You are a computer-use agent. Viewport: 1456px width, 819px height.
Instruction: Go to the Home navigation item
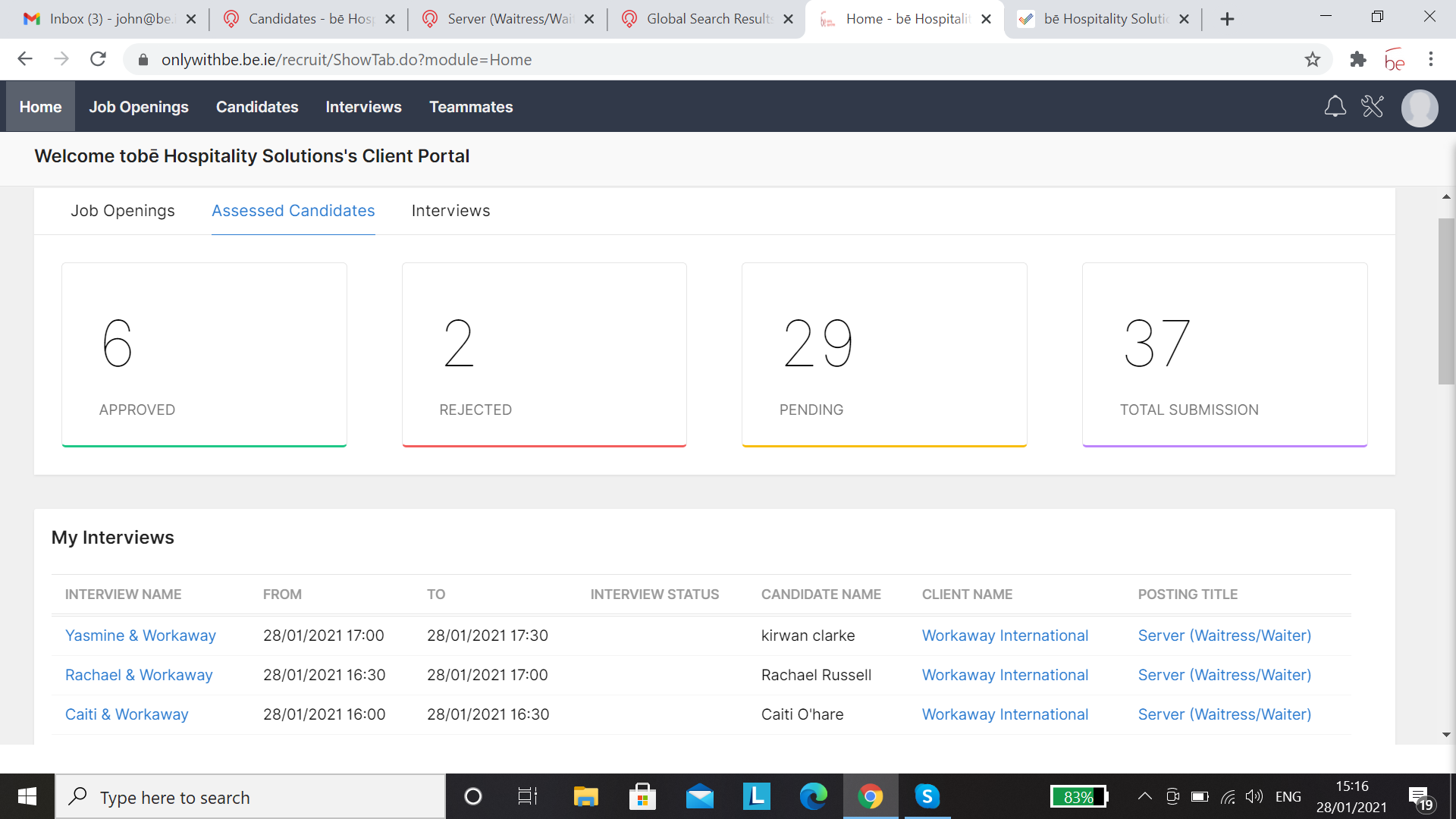click(x=41, y=107)
